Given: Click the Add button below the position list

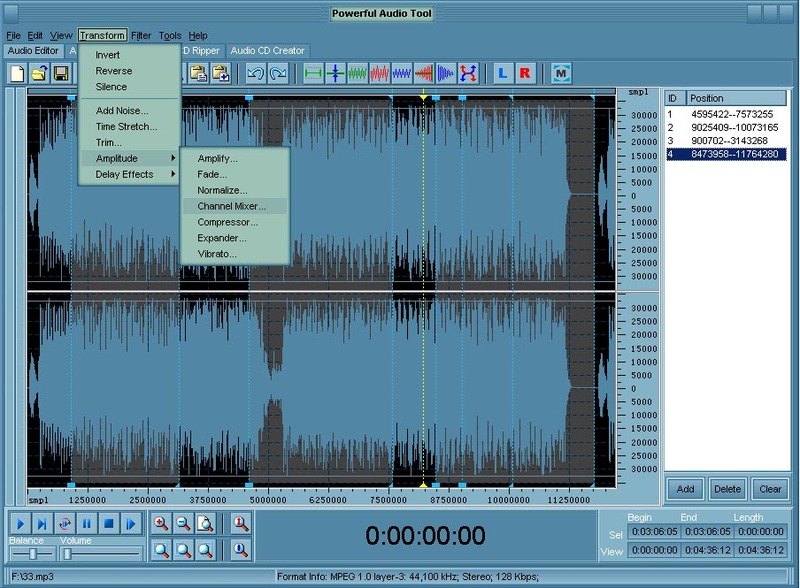Looking at the screenshot, I should coord(686,489).
